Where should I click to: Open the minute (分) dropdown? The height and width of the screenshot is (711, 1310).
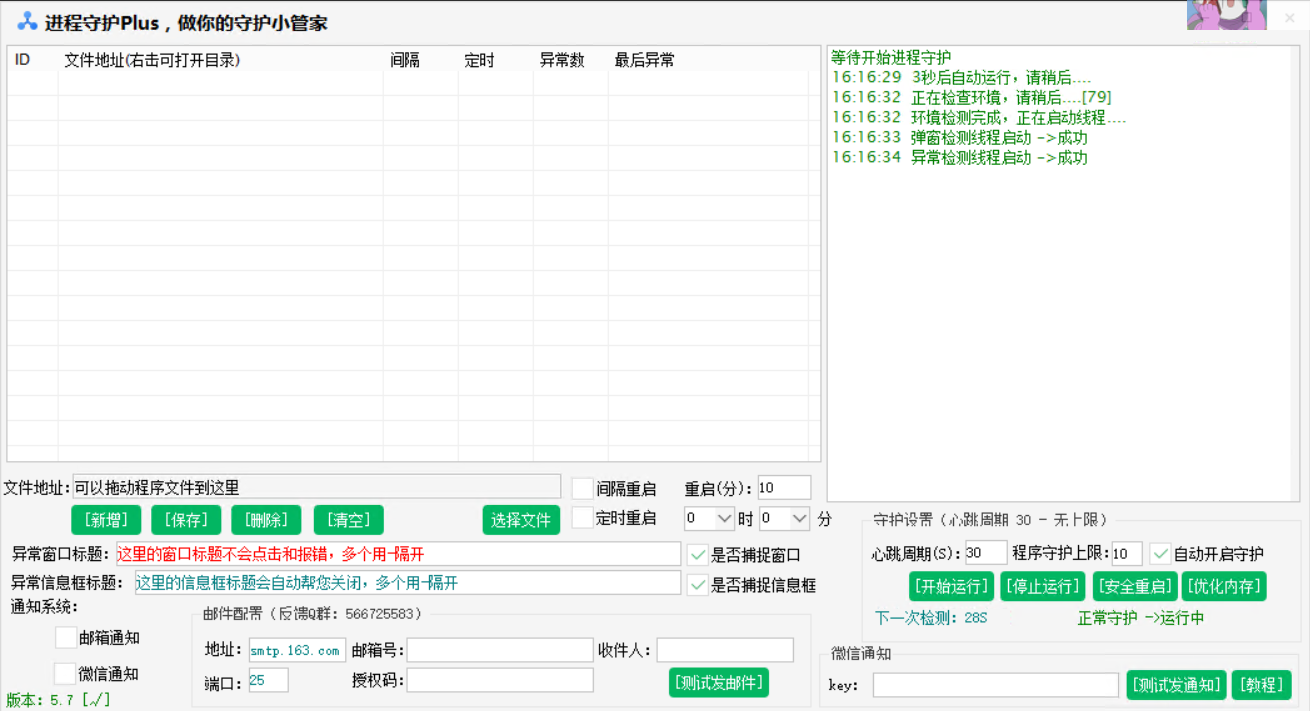click(x=784, y=519)
